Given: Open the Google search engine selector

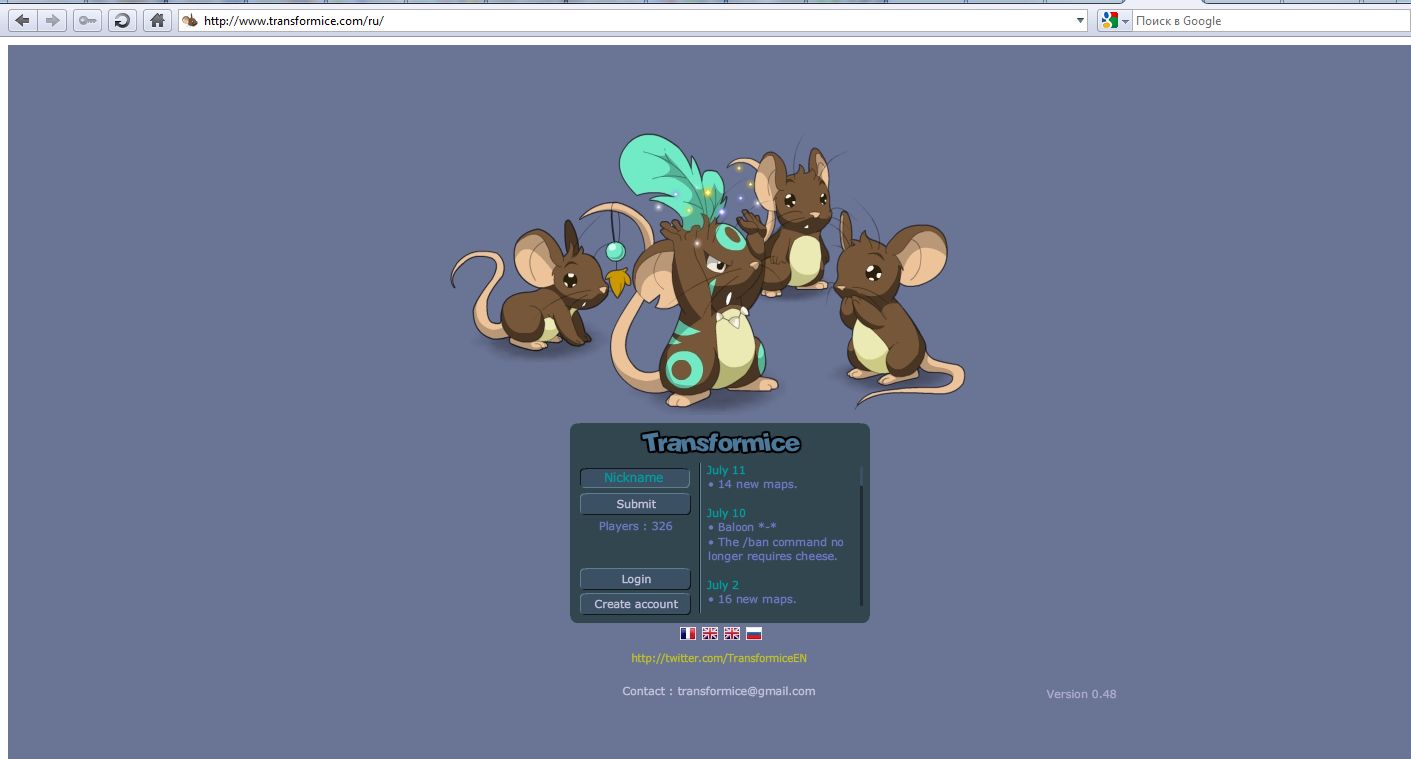Looking at the screenshot, I should [1114, 20].
